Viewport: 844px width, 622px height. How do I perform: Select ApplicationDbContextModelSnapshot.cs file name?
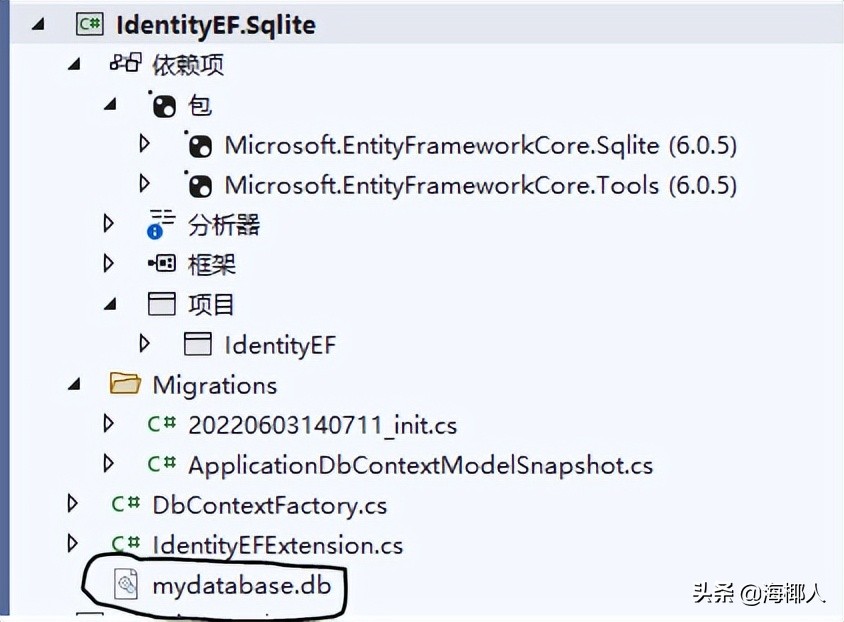tap(420, 465)
